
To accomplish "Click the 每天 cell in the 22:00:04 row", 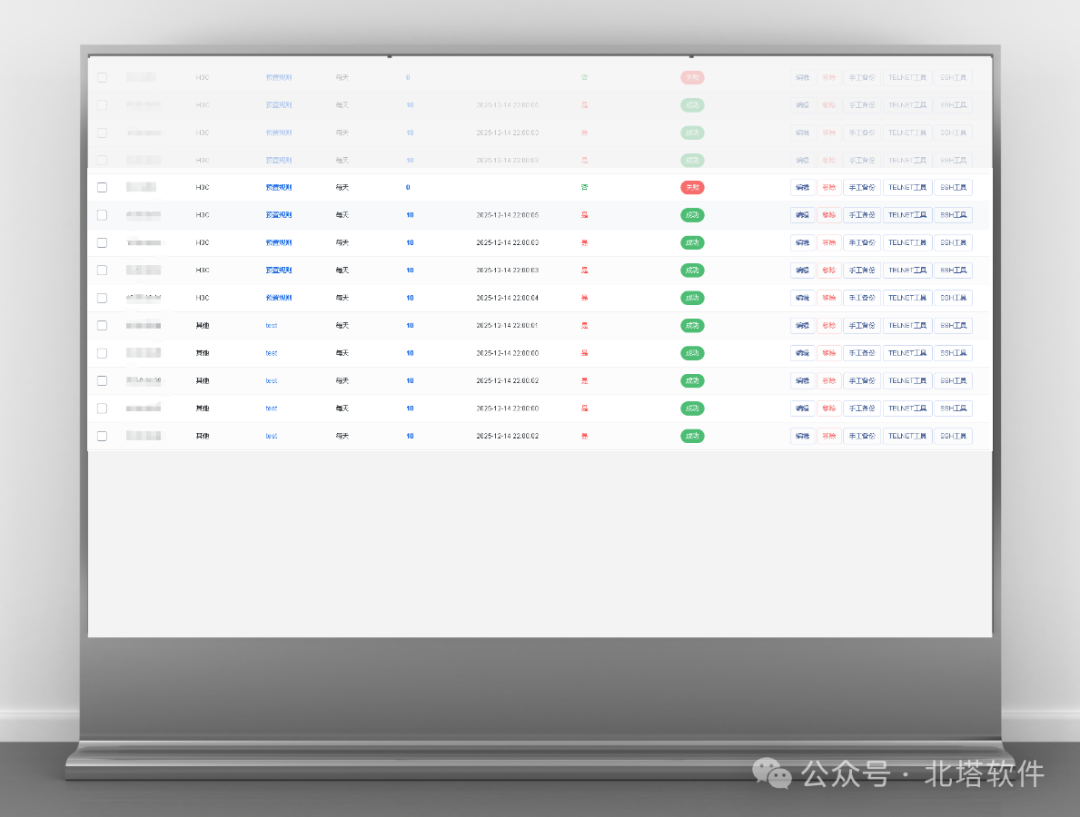I will pyautogui.click(x=342, y=298).
